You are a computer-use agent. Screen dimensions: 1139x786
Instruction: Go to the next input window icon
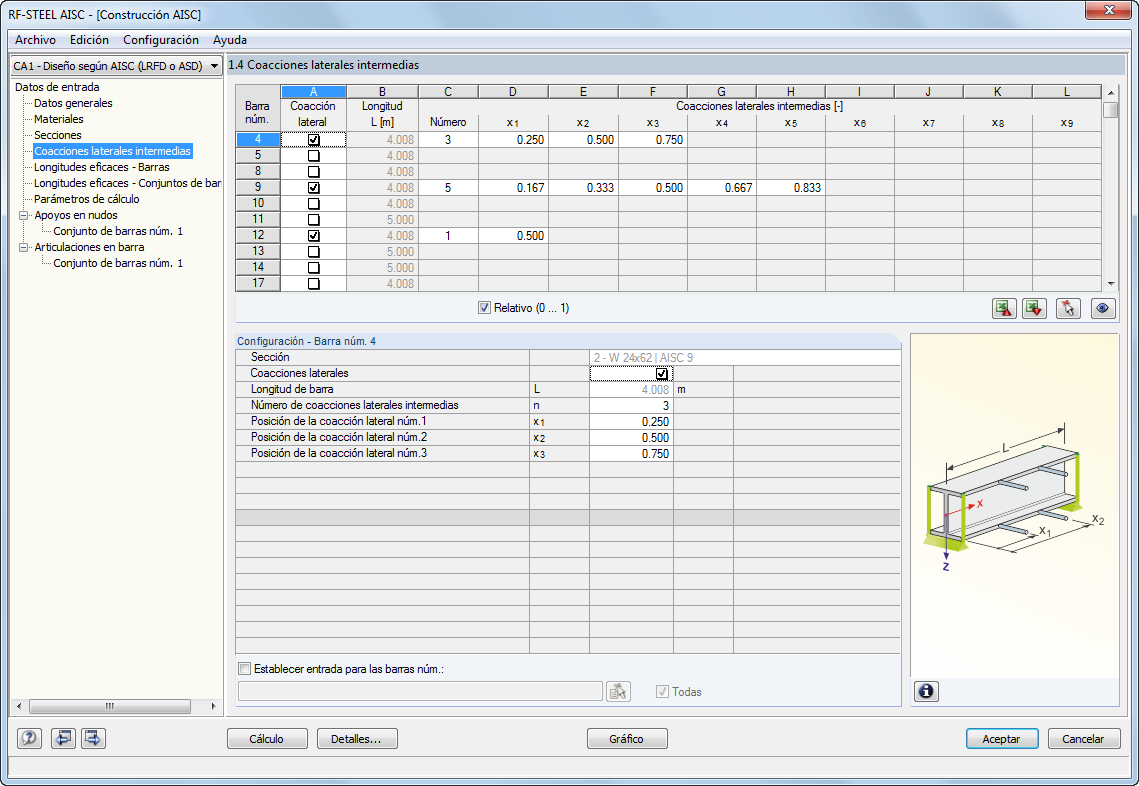tap(93, 738)
